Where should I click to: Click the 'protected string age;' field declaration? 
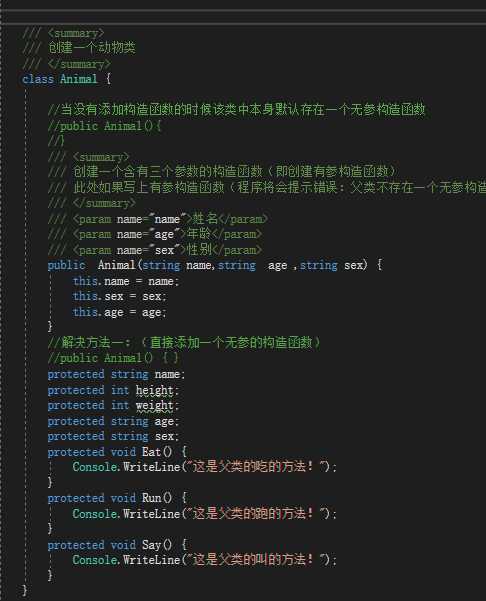coord(113,421)
